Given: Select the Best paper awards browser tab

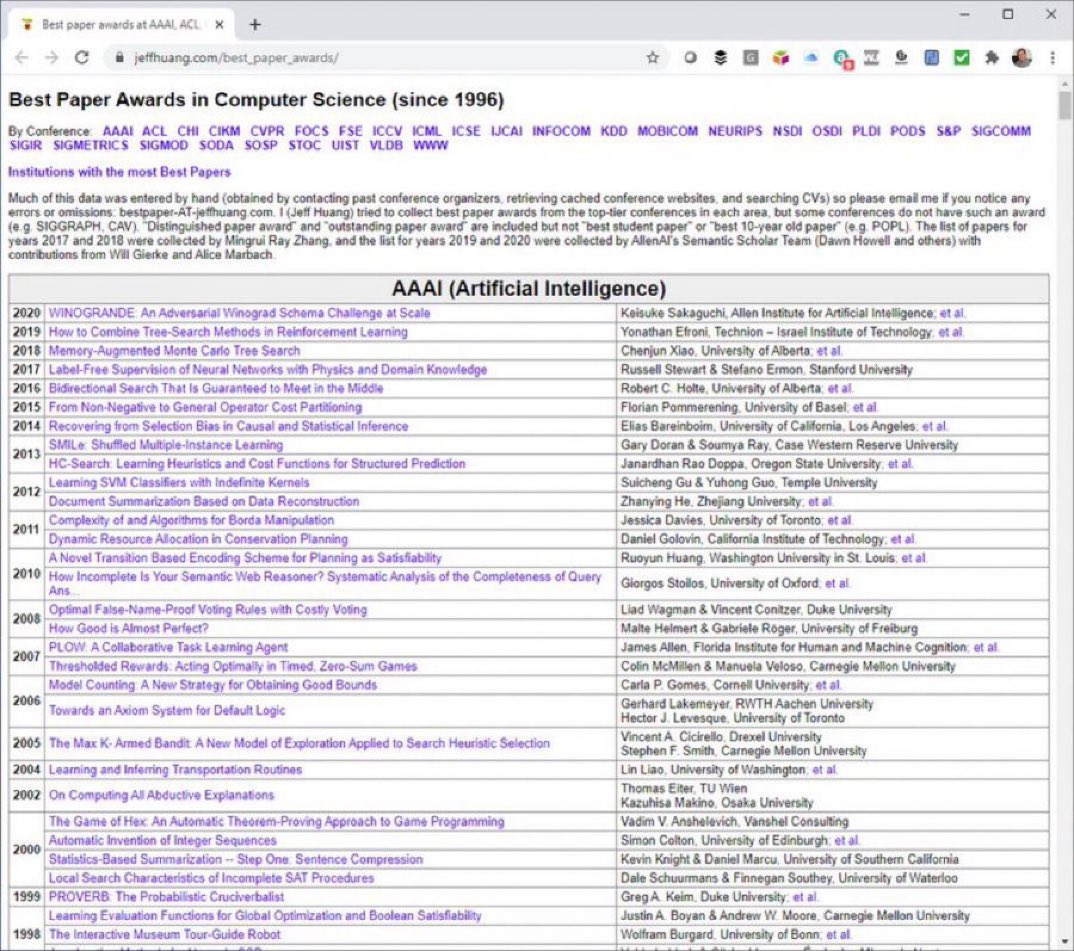Looking at the screenshot, I should click(x=121, y=25).
